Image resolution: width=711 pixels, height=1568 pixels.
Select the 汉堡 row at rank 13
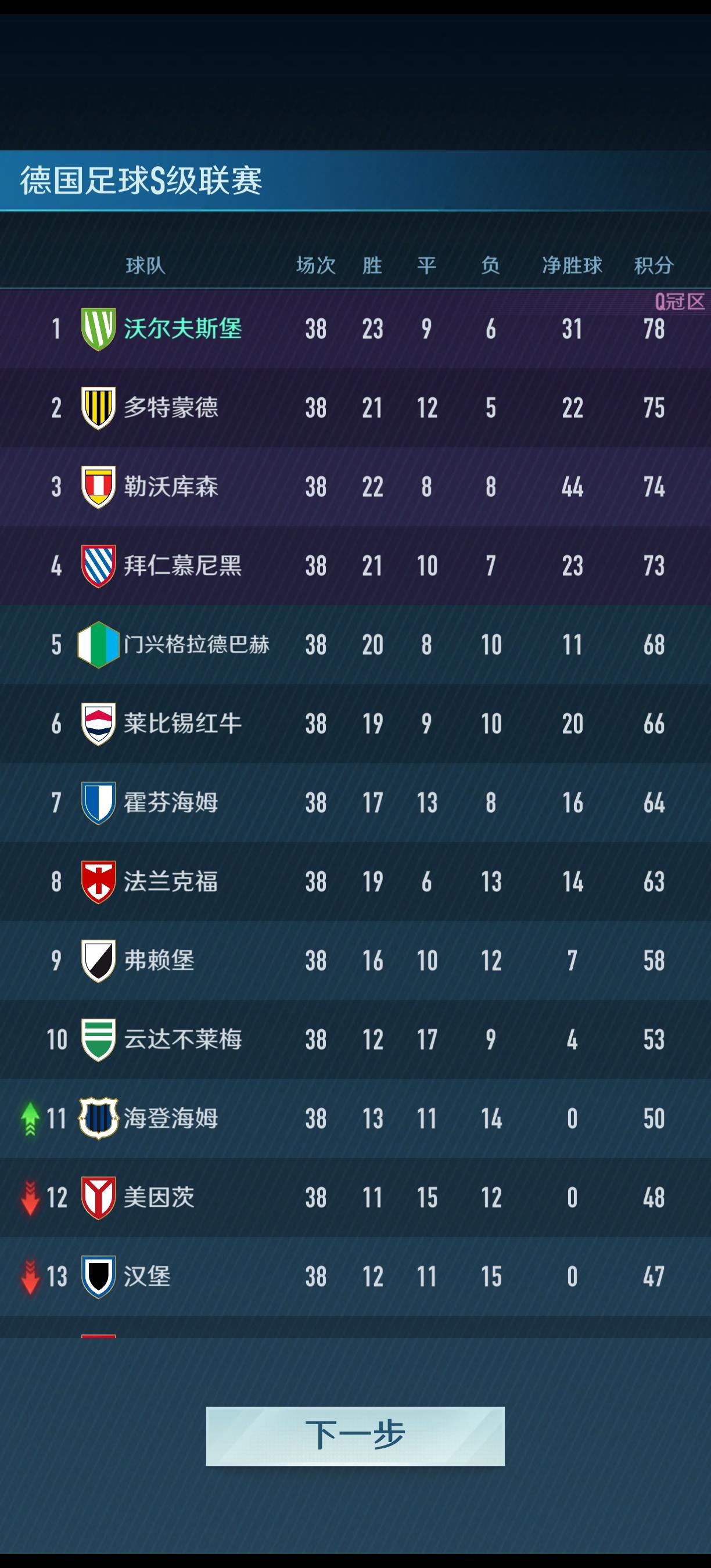(355, 1276)
